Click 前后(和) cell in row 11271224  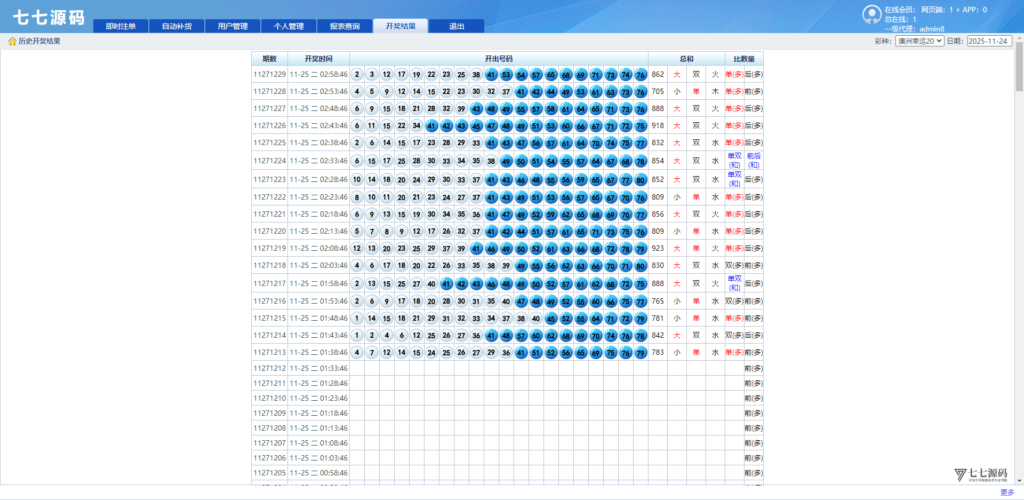point(754,161)
